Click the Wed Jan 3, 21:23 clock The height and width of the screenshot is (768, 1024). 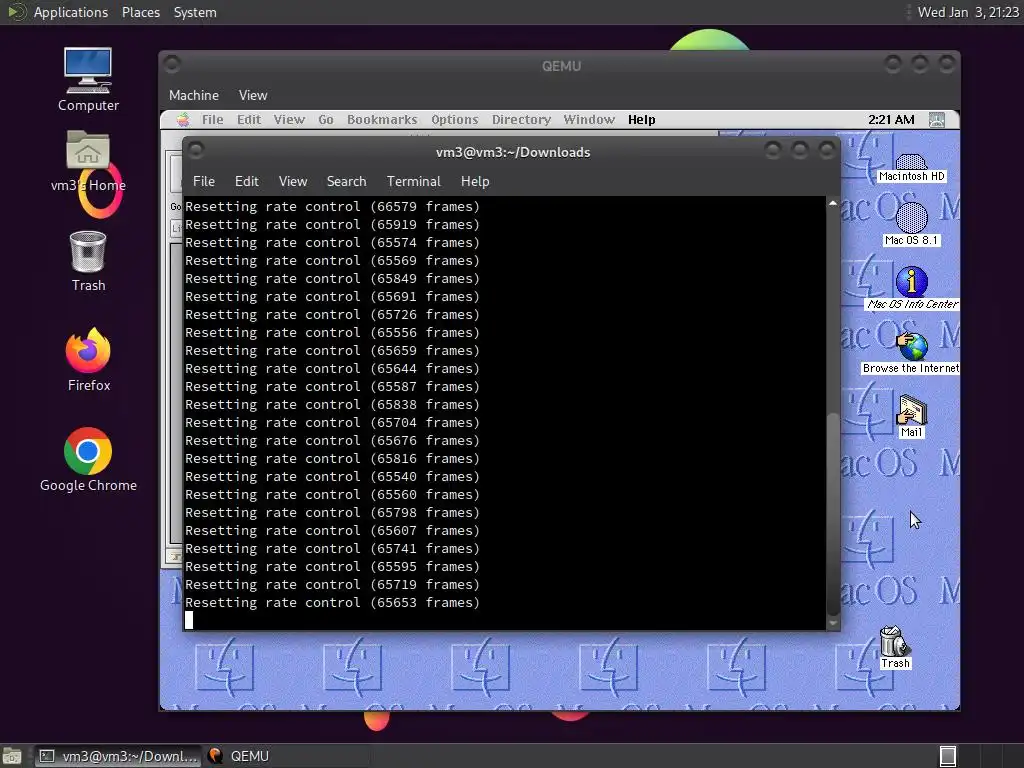click(968, 12)
